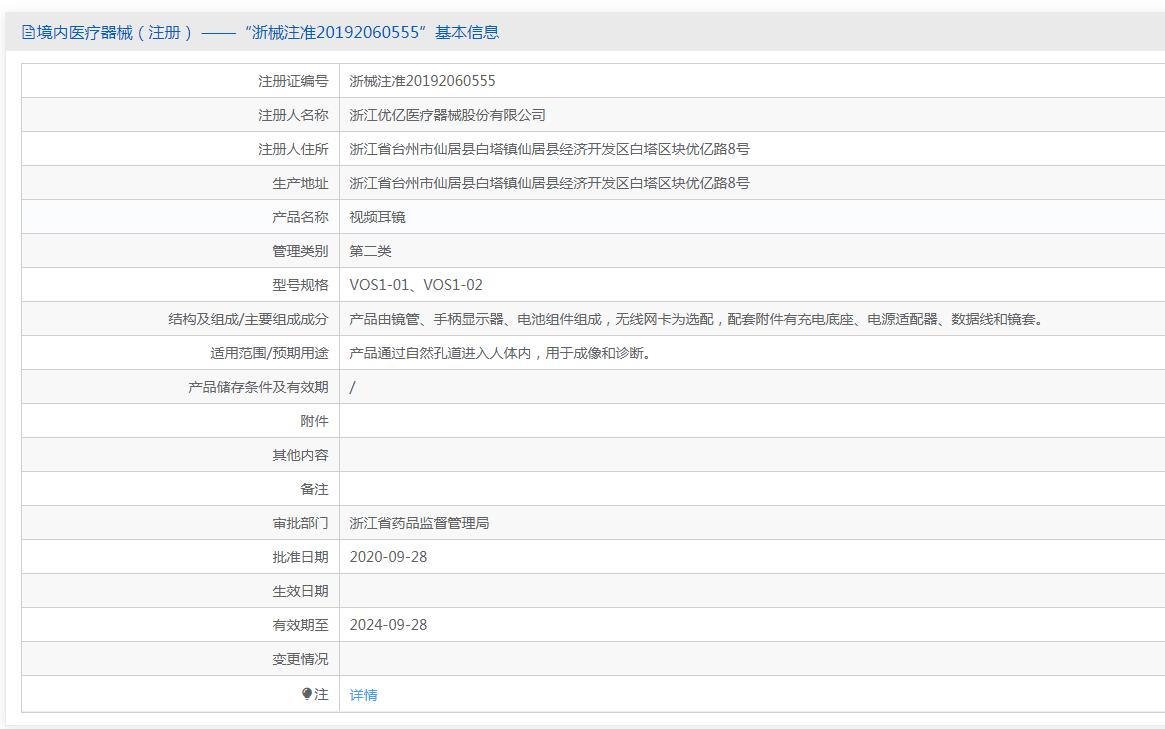Click the 管理类别 label
The height and width of the screenshot is (729, 1165).
coord(300,251)
